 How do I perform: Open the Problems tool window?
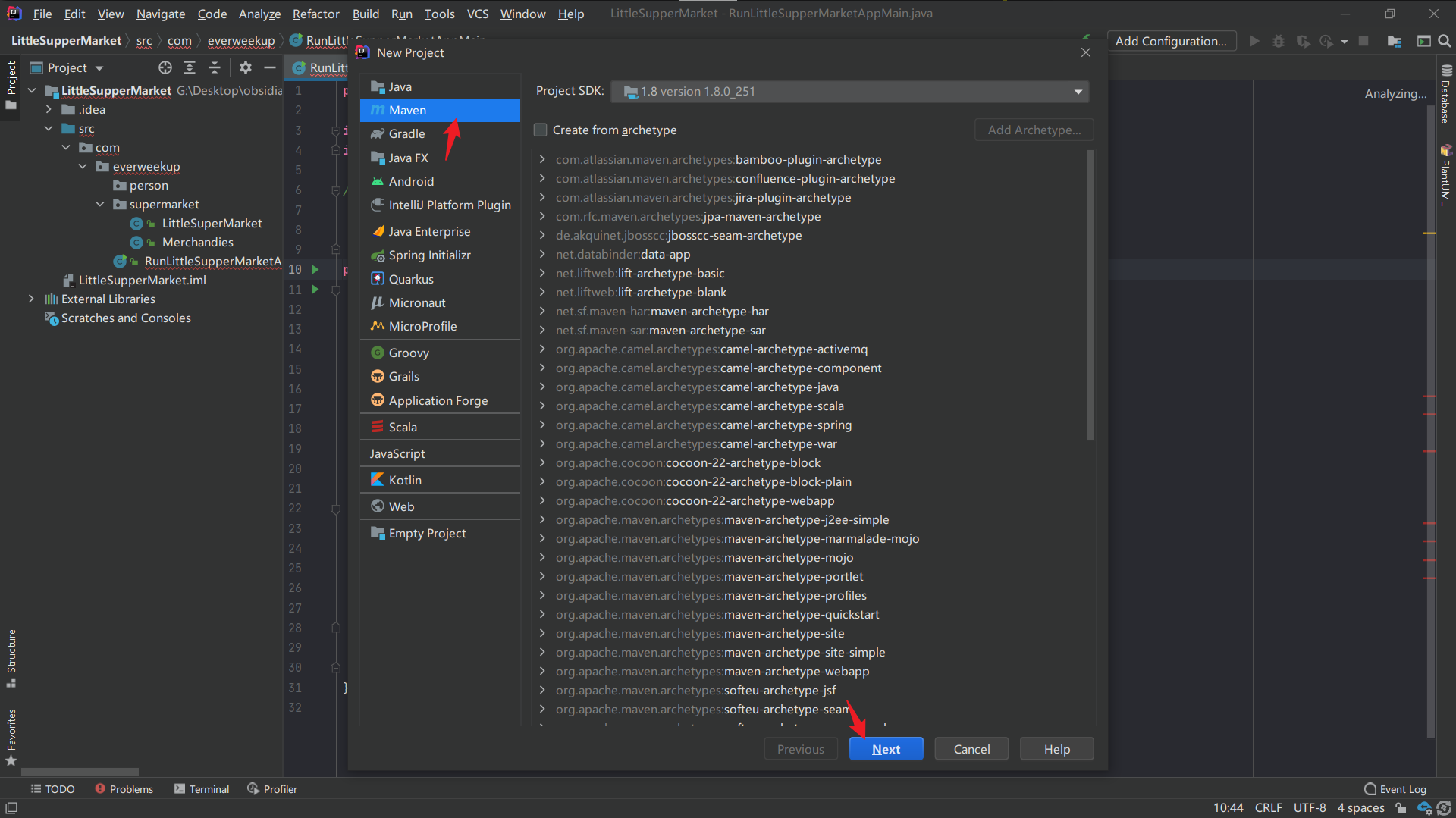point(124,789)
